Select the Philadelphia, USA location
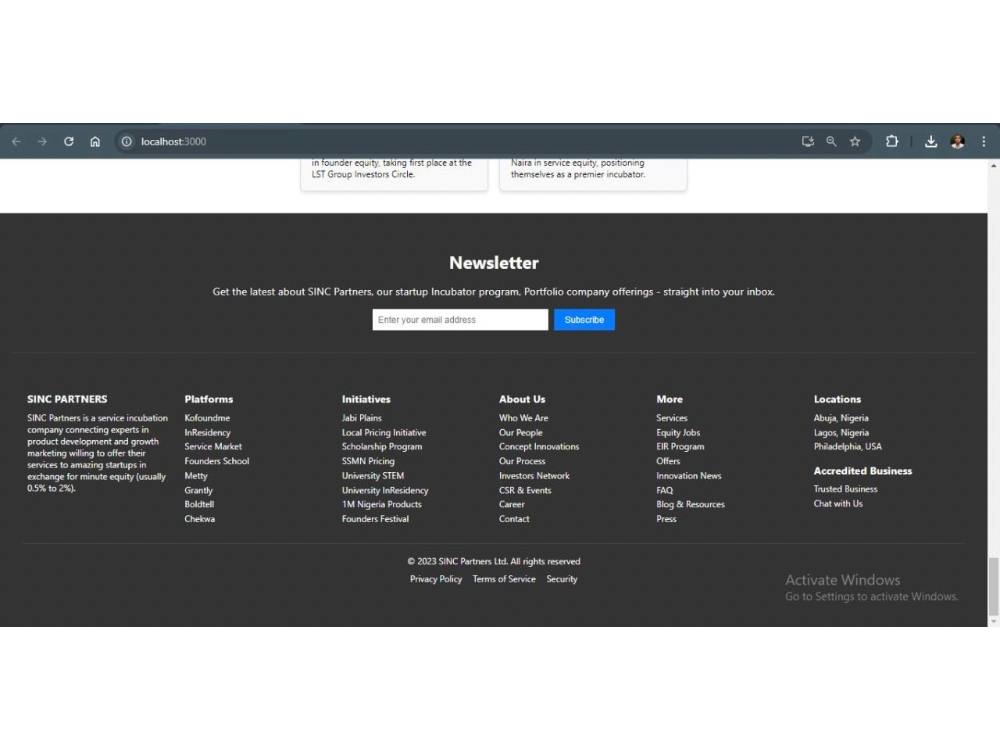The image size is (1000, 750). (x=848, y=446)
